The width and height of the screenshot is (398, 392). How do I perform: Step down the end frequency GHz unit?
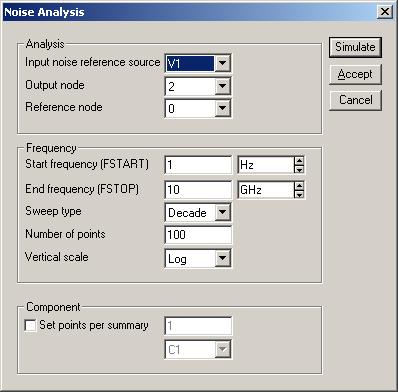[x=299, y=194]
